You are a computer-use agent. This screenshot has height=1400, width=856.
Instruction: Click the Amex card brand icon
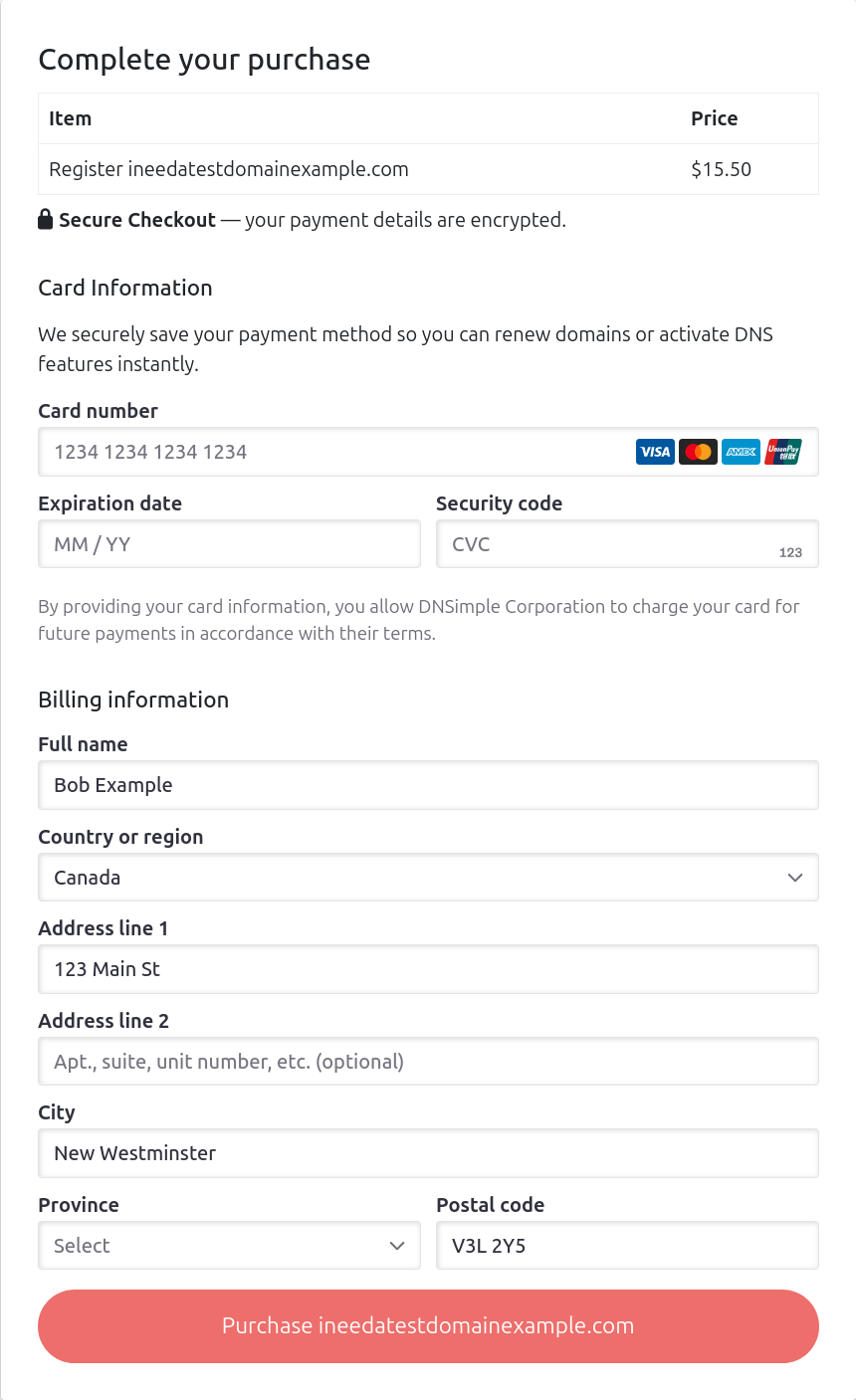click(741, 452)
